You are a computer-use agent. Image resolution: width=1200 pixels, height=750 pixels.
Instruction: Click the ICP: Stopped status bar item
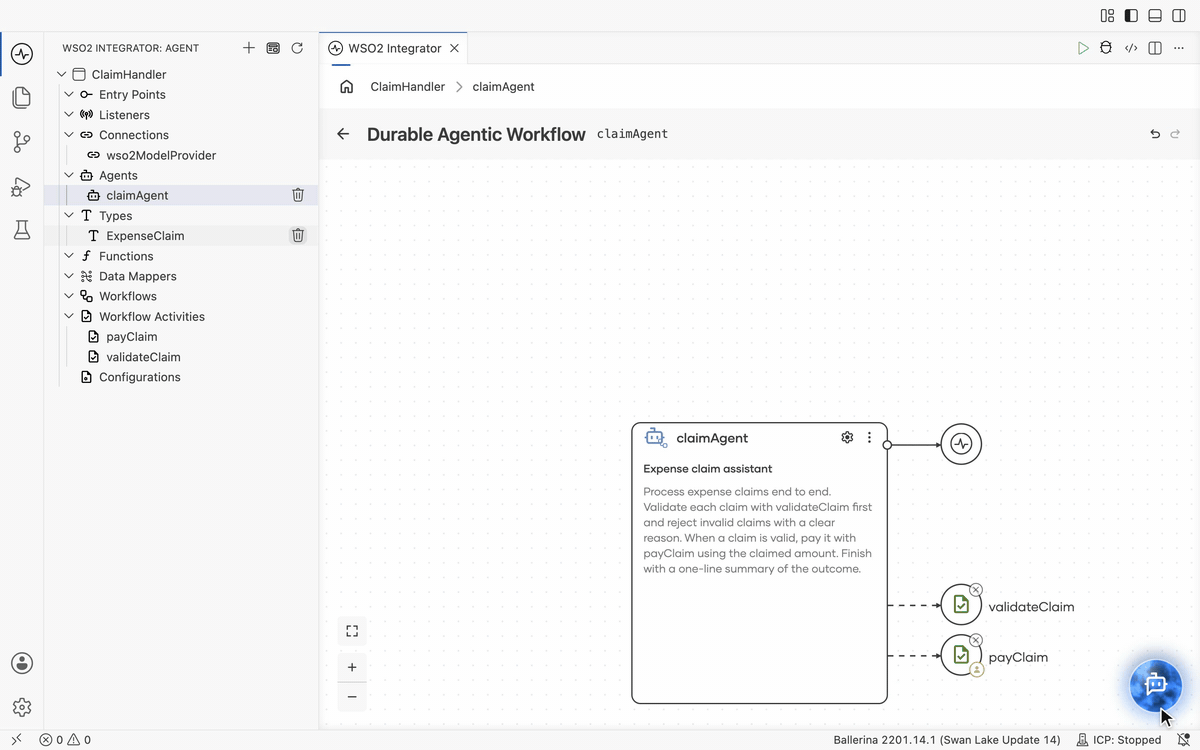point(1118,740)
